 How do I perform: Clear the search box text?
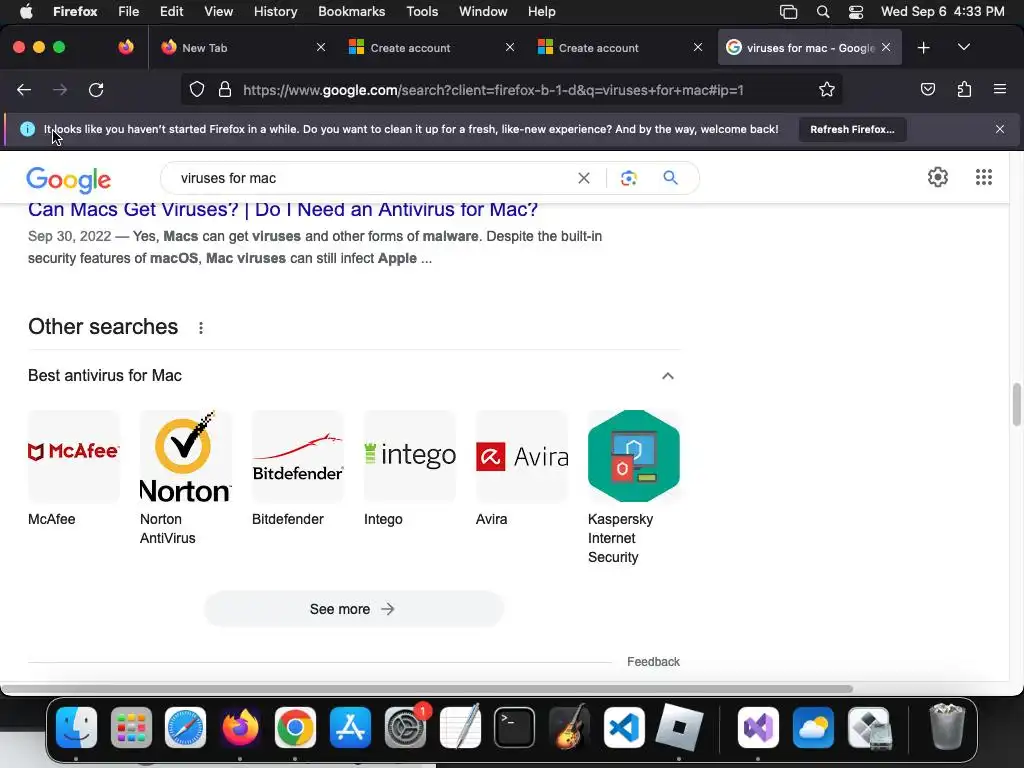tap(584, 178)
